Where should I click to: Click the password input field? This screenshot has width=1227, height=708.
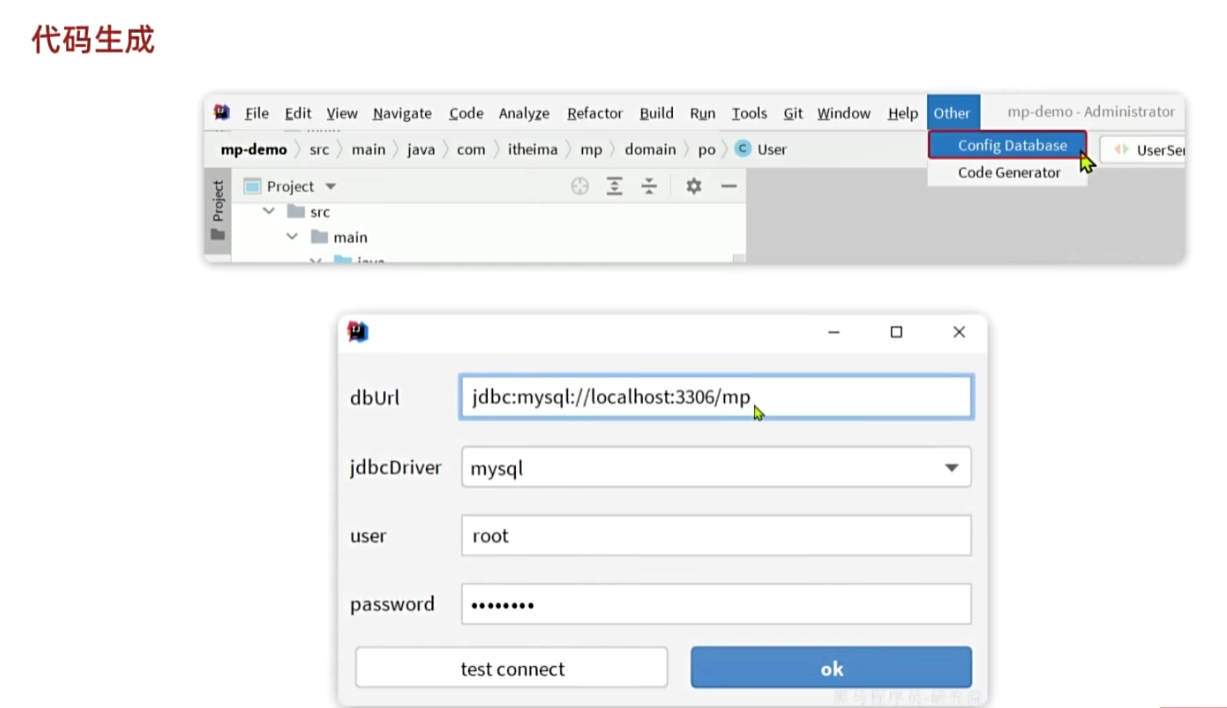pos(716,604)
